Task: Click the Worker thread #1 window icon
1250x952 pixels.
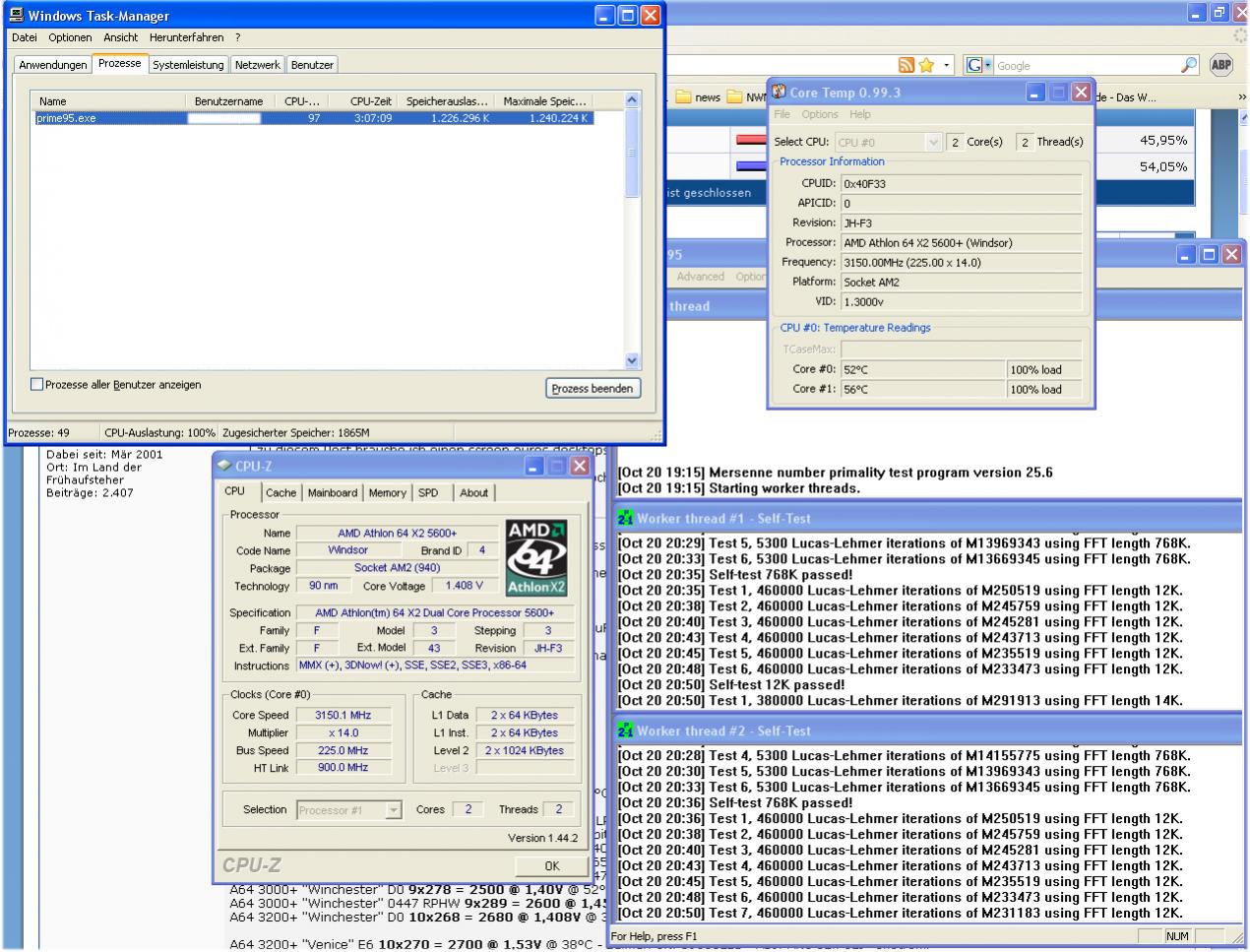Action: pyautogui.click(x=625, y=518)
